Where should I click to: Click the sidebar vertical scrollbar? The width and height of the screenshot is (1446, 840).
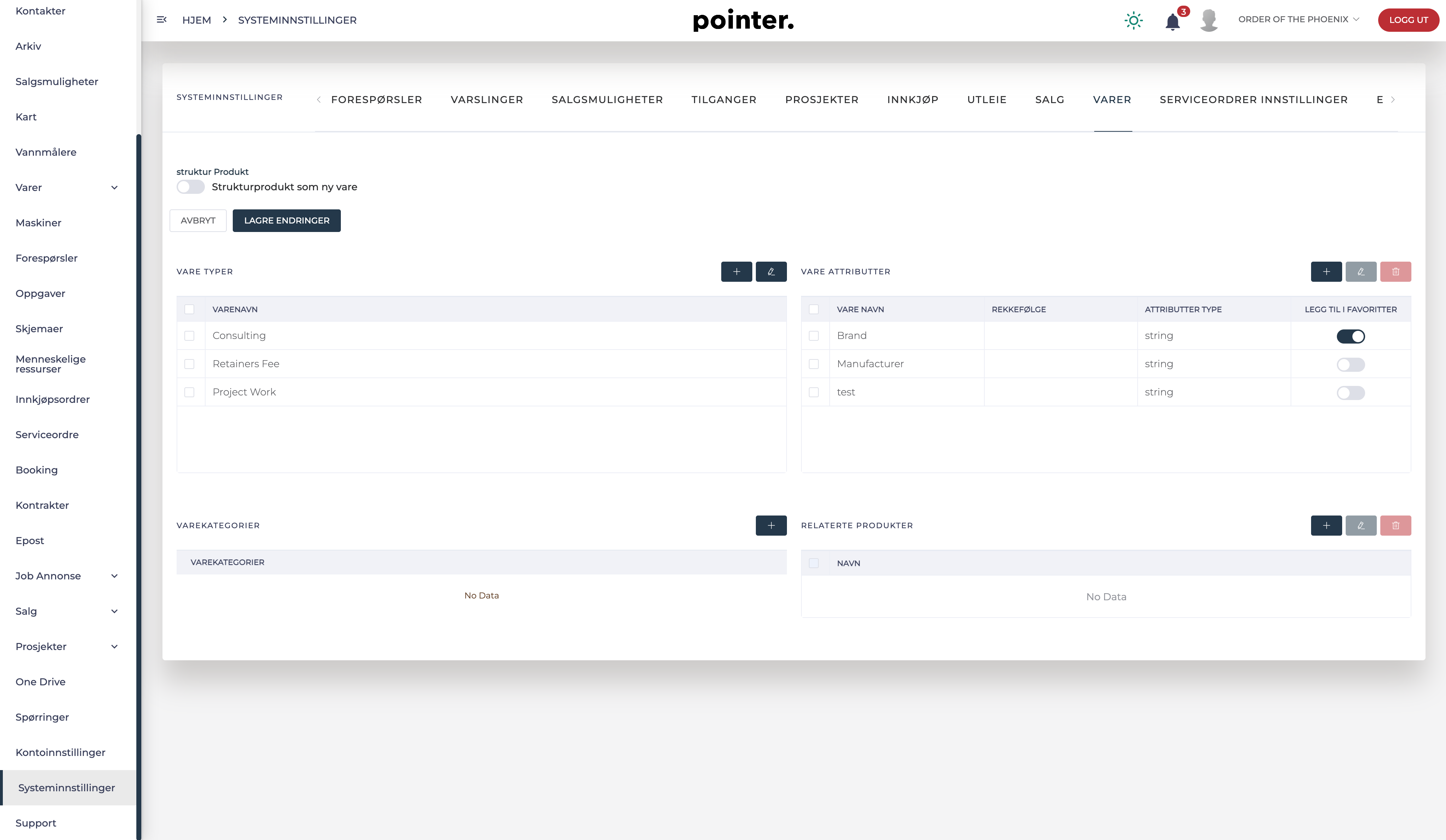pyautogui.click(x=138, y=487)
